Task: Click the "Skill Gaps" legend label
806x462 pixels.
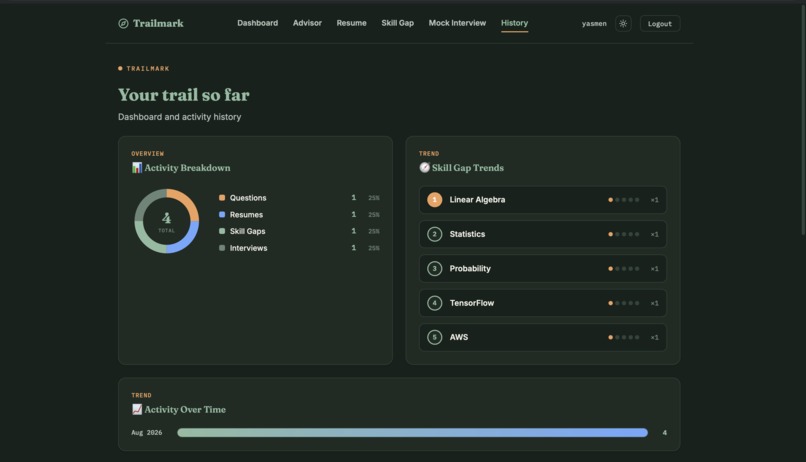Action: (x=247, y=231)
